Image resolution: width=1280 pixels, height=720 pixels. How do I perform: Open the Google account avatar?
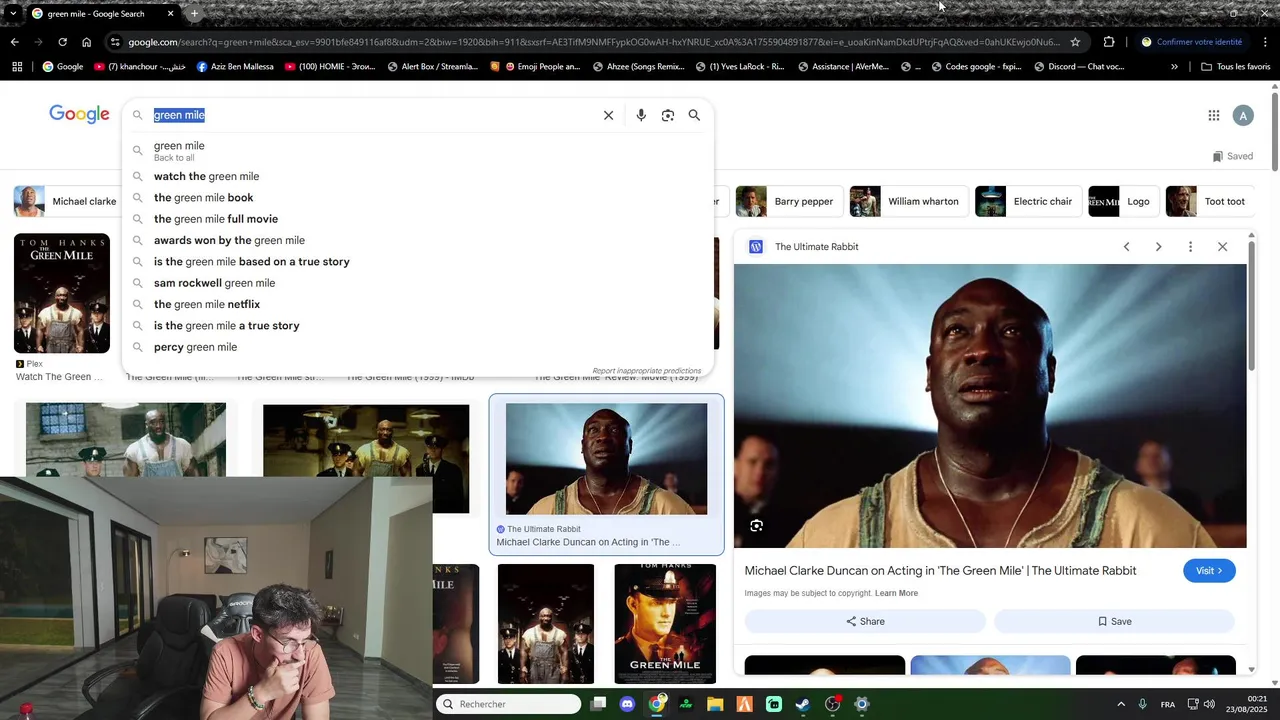point(1243,116)
